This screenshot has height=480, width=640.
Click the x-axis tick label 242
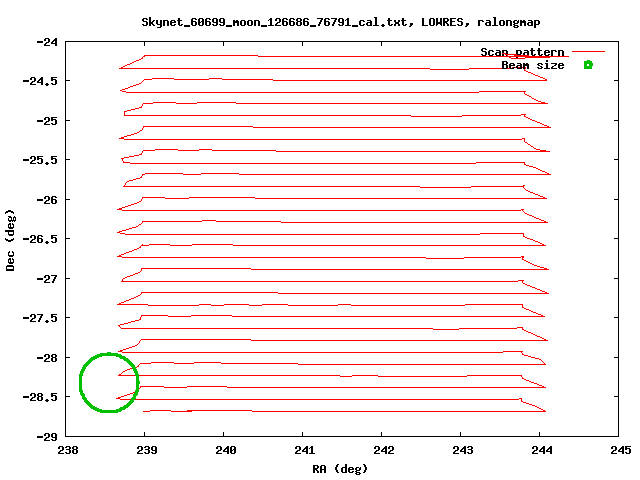pyautogui.click(x=384, y=450)
